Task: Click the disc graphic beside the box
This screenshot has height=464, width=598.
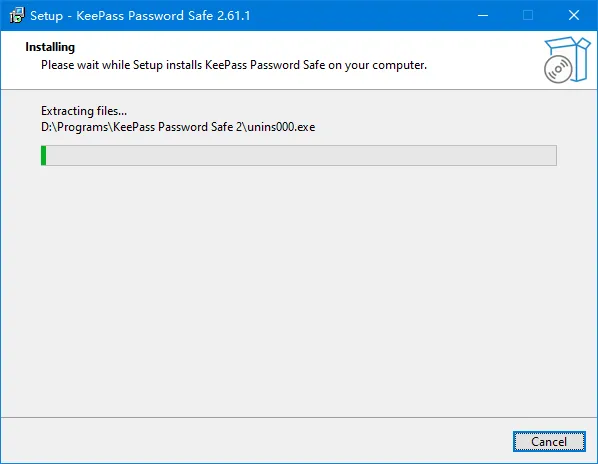Action: 558,69
